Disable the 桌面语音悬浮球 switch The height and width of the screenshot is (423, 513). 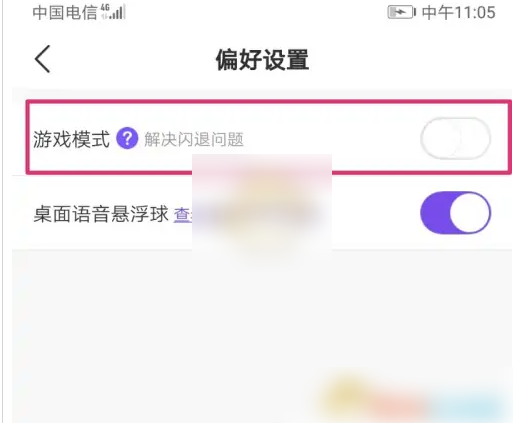[455, 212]
